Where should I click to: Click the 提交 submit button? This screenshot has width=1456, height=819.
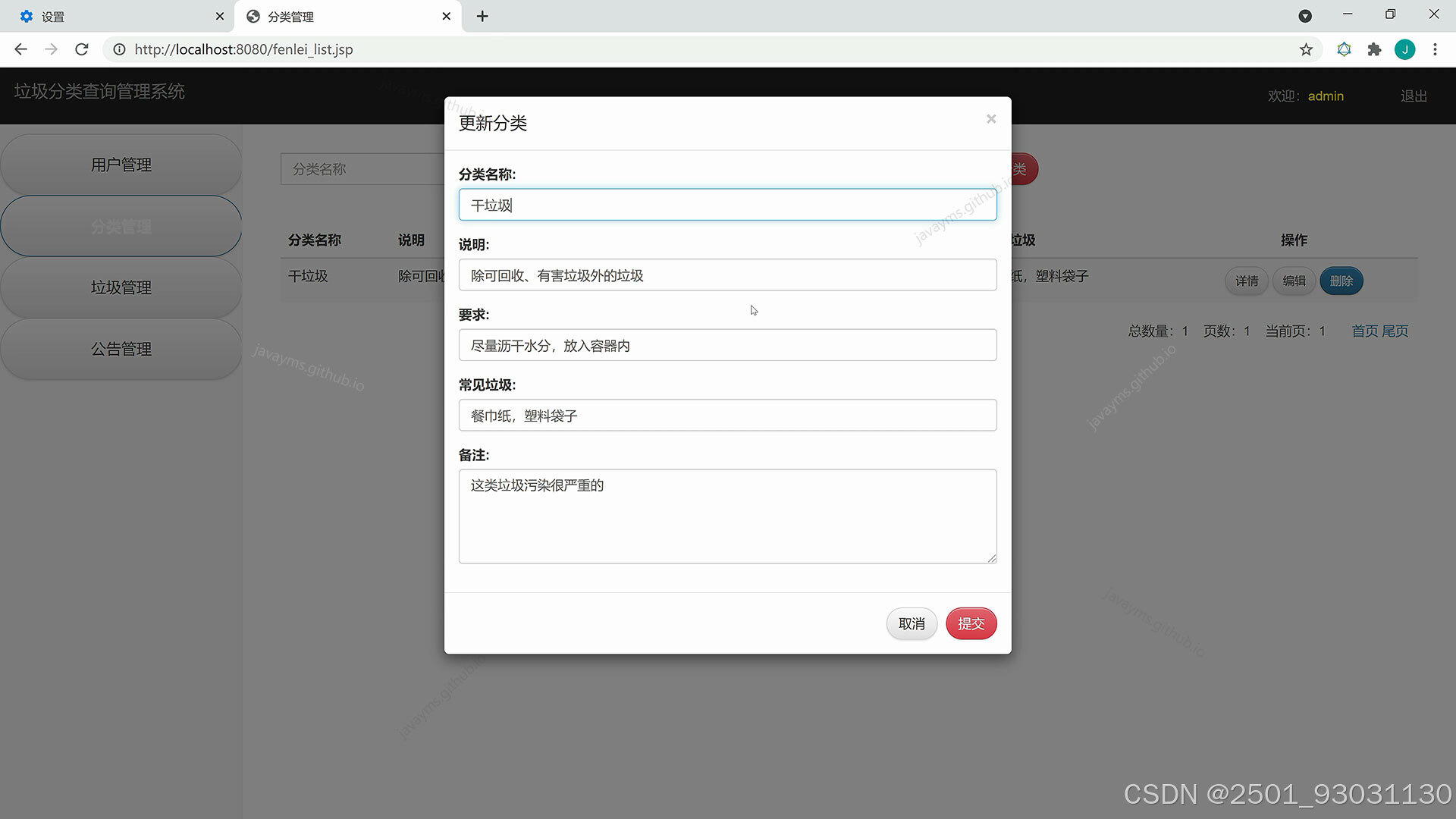point(971,623)
